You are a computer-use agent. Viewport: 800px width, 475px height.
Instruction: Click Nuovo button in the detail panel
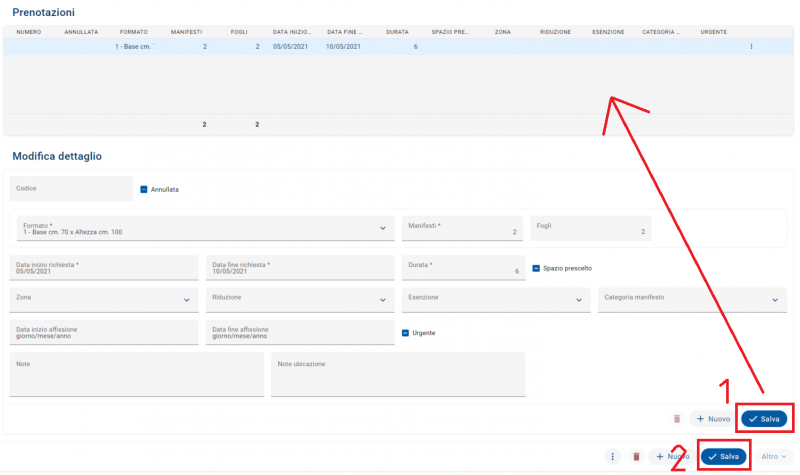point(711,419)
